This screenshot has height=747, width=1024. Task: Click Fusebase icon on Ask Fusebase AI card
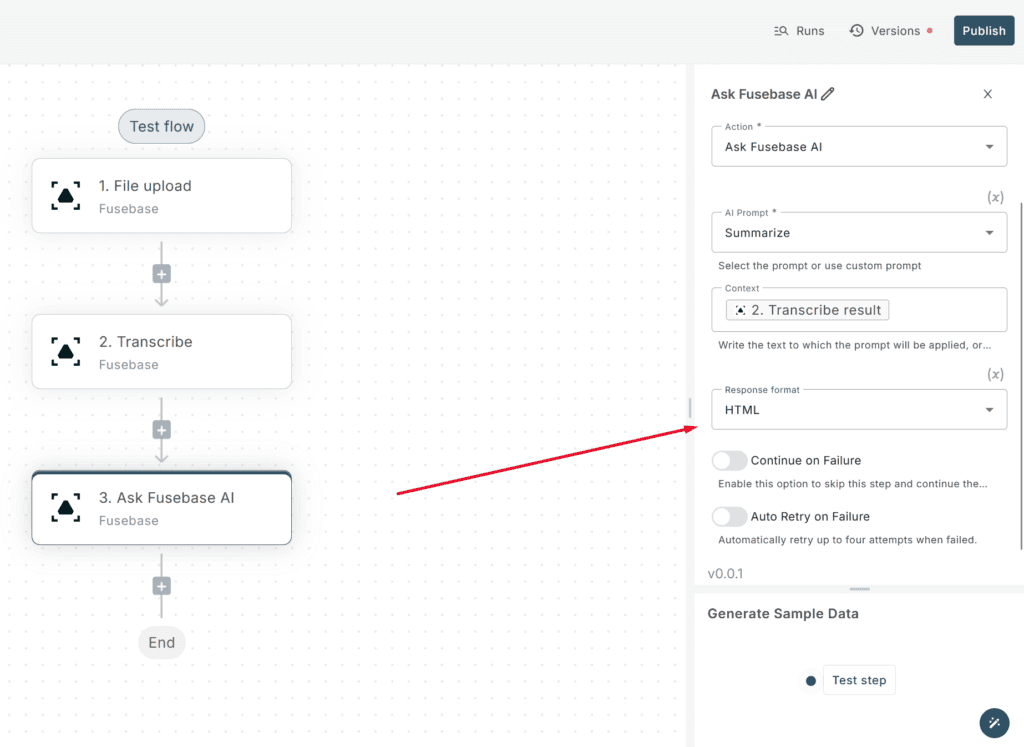(x=66, y=508)
